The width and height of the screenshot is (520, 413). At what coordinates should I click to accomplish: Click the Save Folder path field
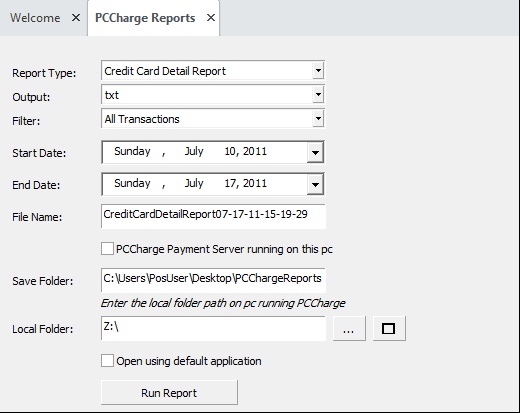point(213,280)
